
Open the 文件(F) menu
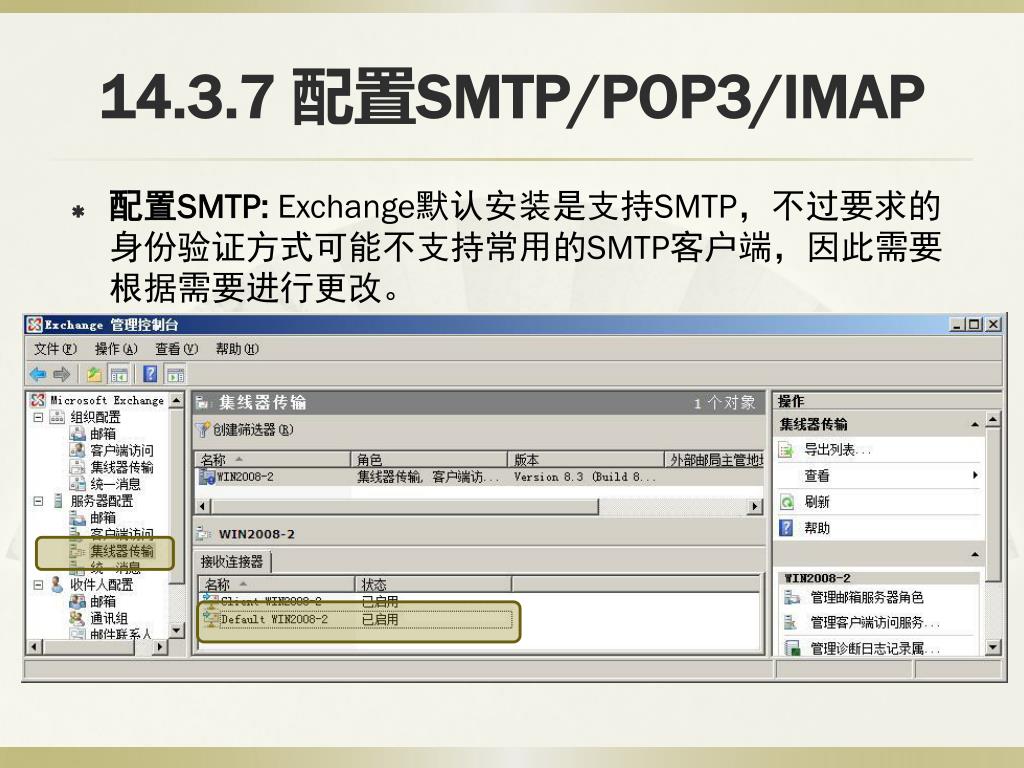tap(56, 349)
